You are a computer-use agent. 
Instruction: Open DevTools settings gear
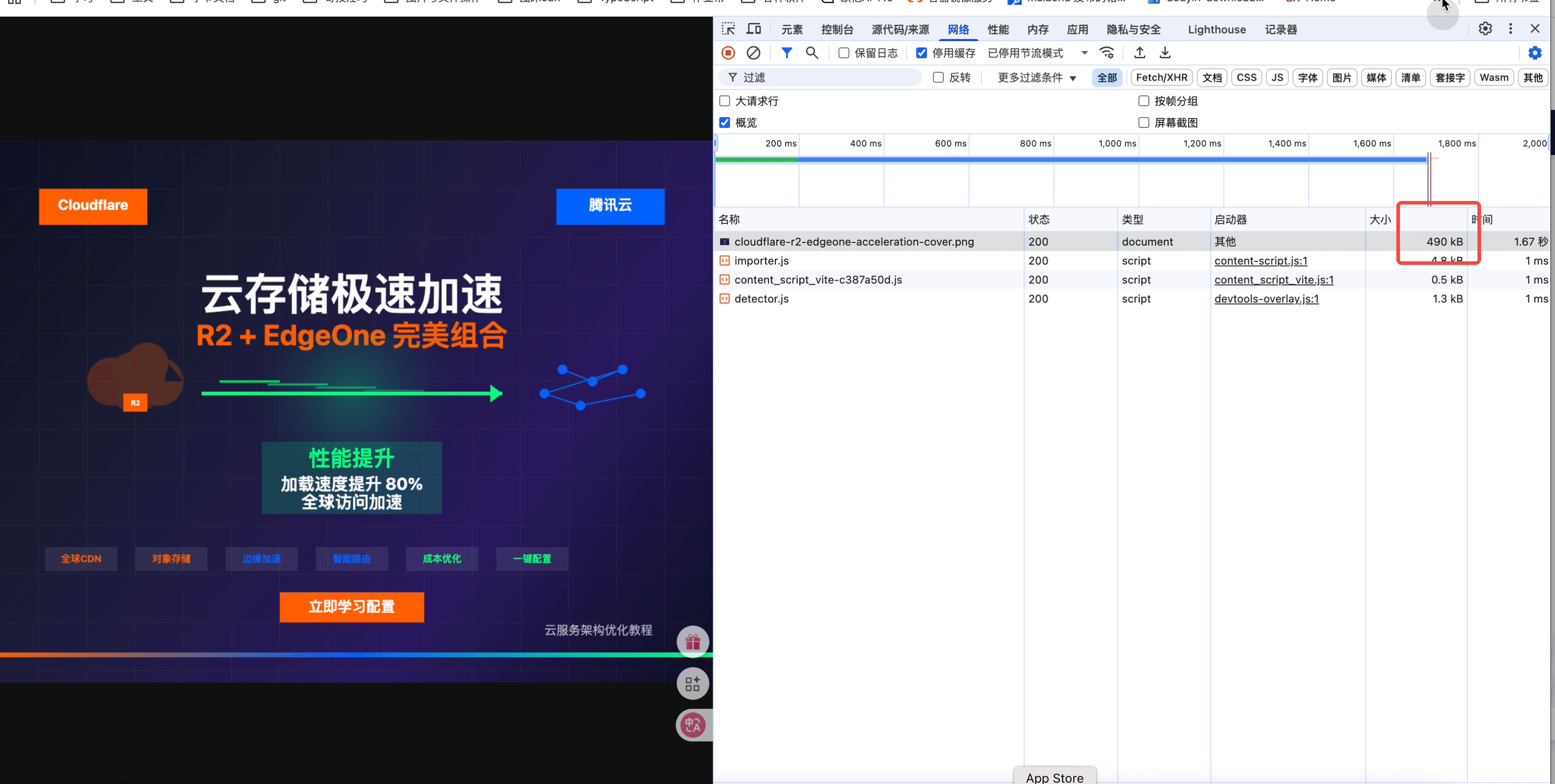click(x=1485, y=29)
